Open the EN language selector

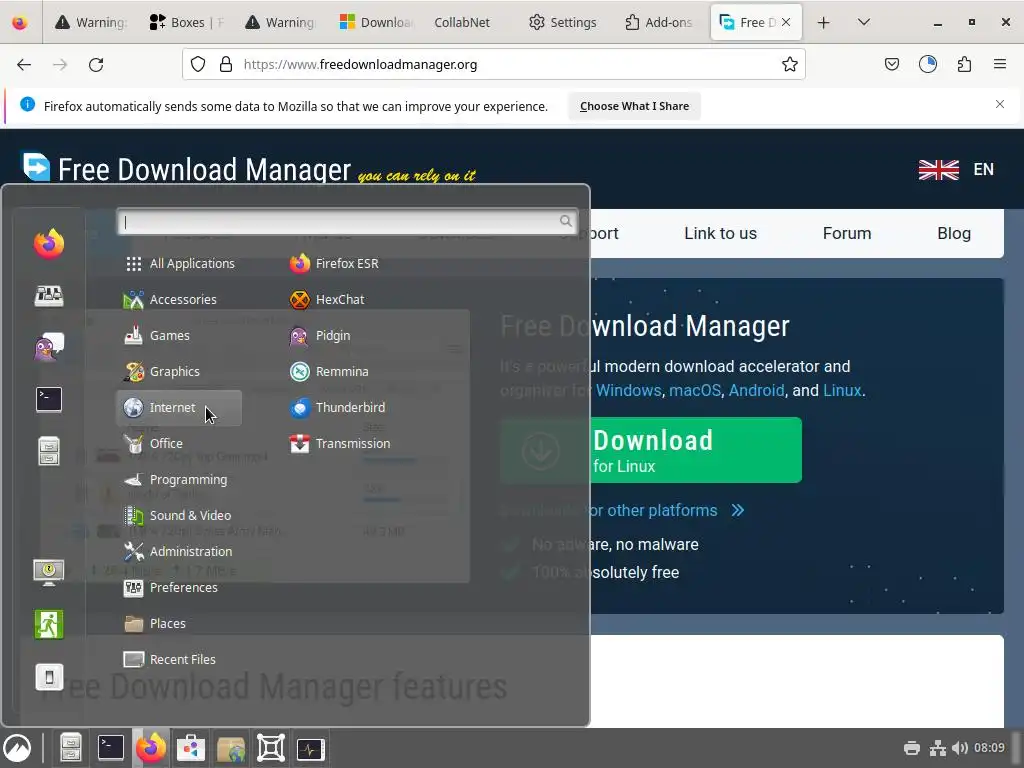point(956,169)
